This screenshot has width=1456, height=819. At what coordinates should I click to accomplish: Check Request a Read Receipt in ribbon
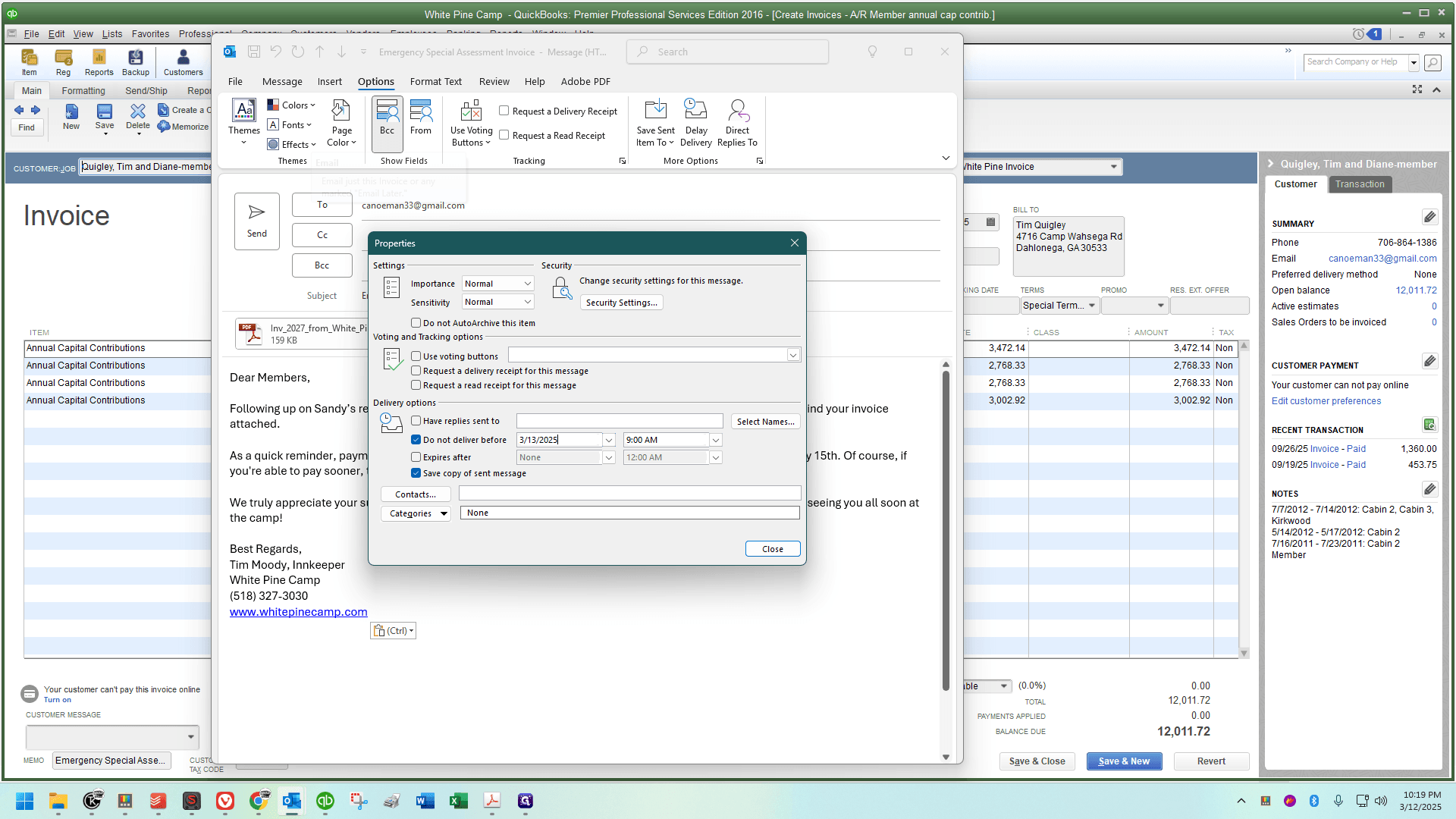tap(504, 135)
